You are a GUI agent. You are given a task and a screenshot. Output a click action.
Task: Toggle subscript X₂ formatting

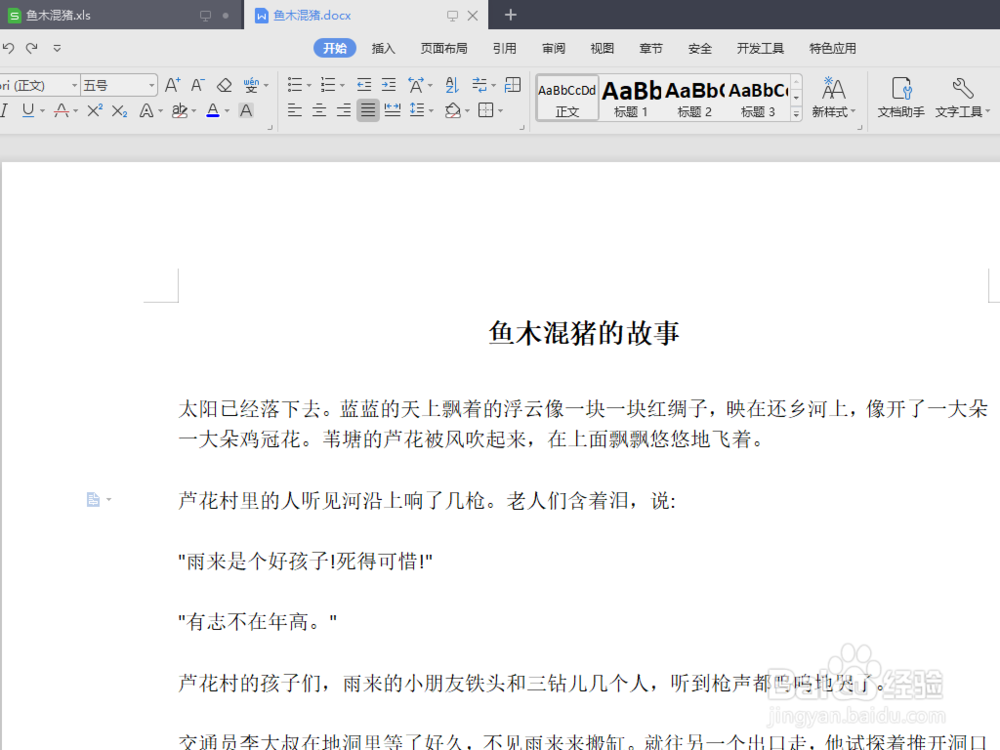click(x=119, y=110)
